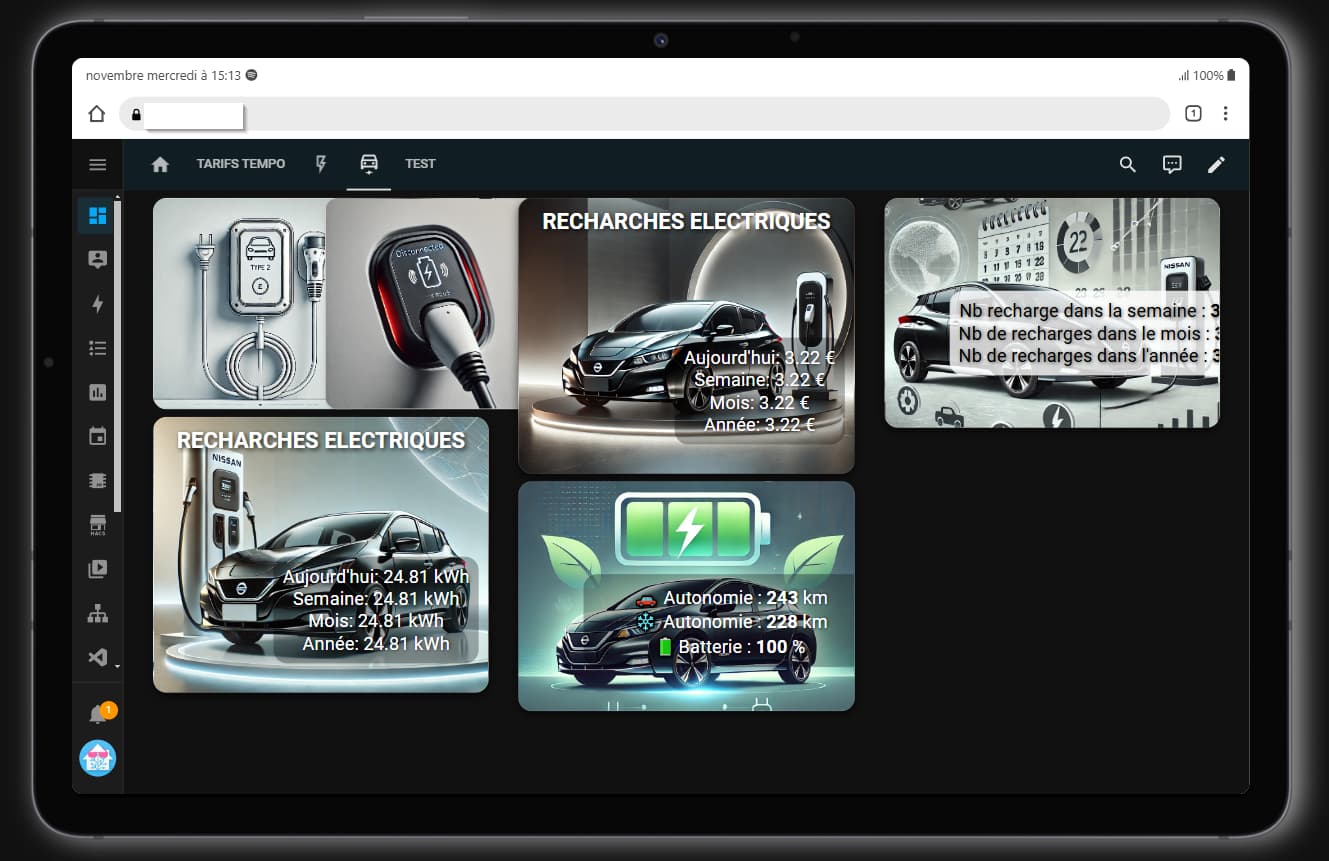
Task: Switch to the home view tab
Action: coord(160,164)
